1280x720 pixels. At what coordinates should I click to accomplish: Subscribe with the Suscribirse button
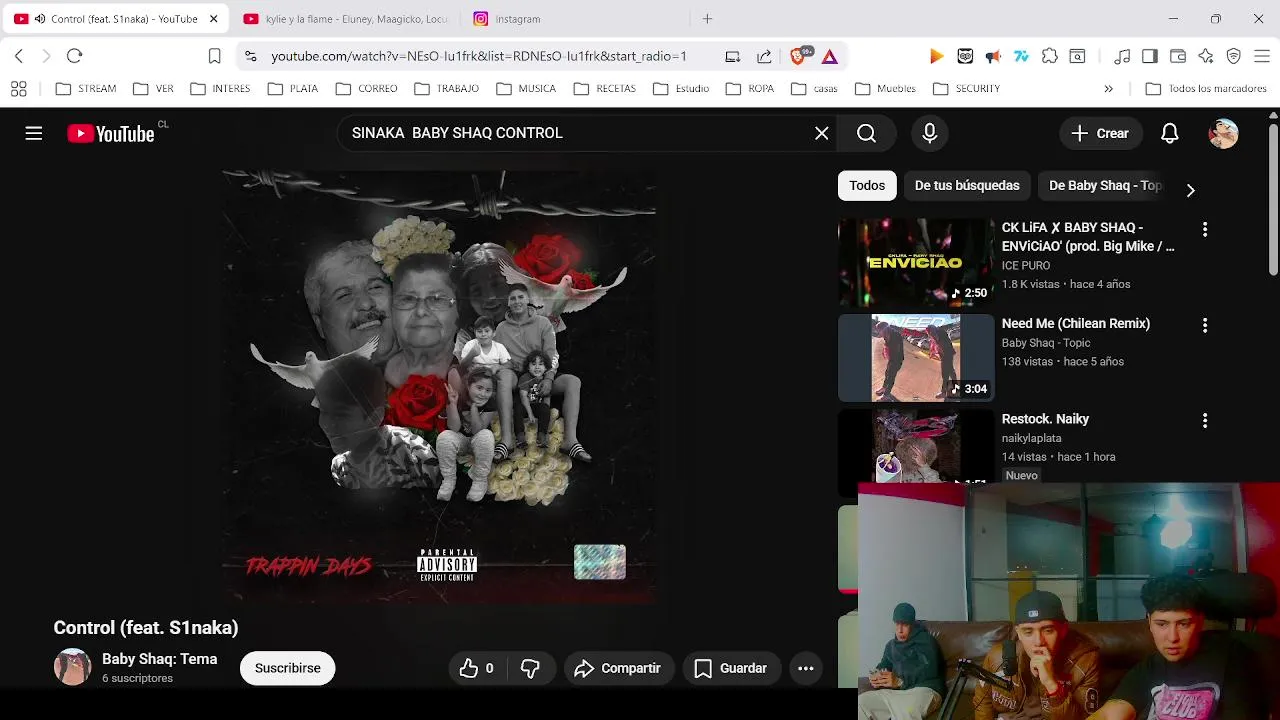point(287,668)
